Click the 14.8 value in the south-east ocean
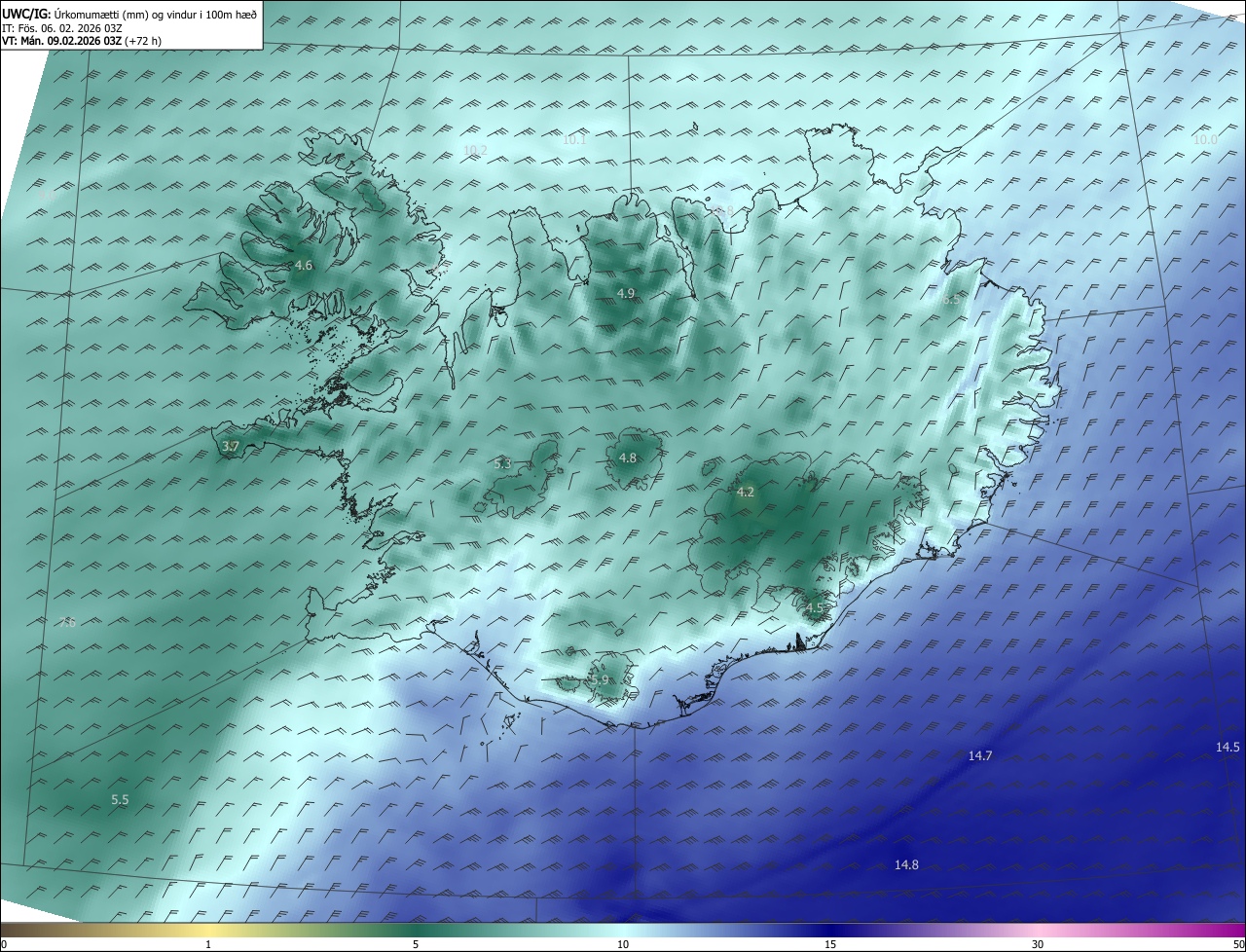Viewport: 1246px width, 952px height. (906, 864)
